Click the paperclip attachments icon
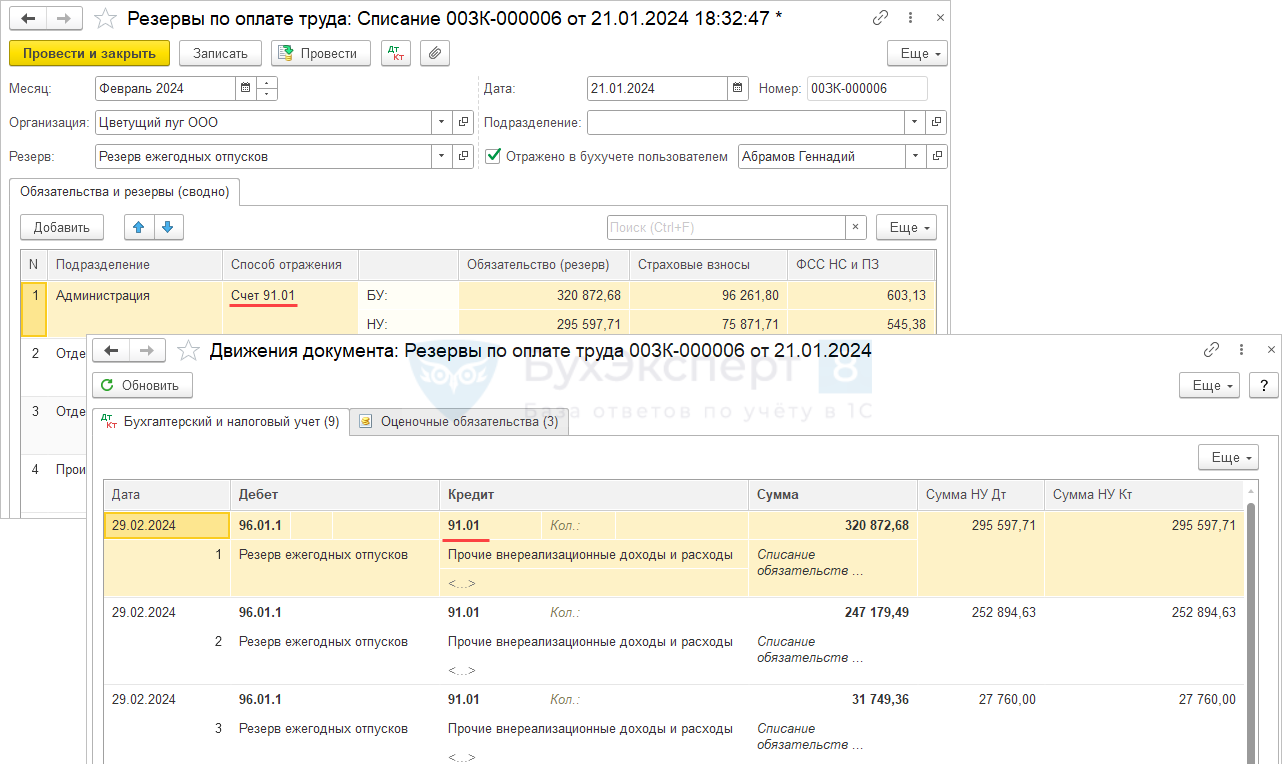Screen dimensions: 1282x764 [x=434, y=53]
